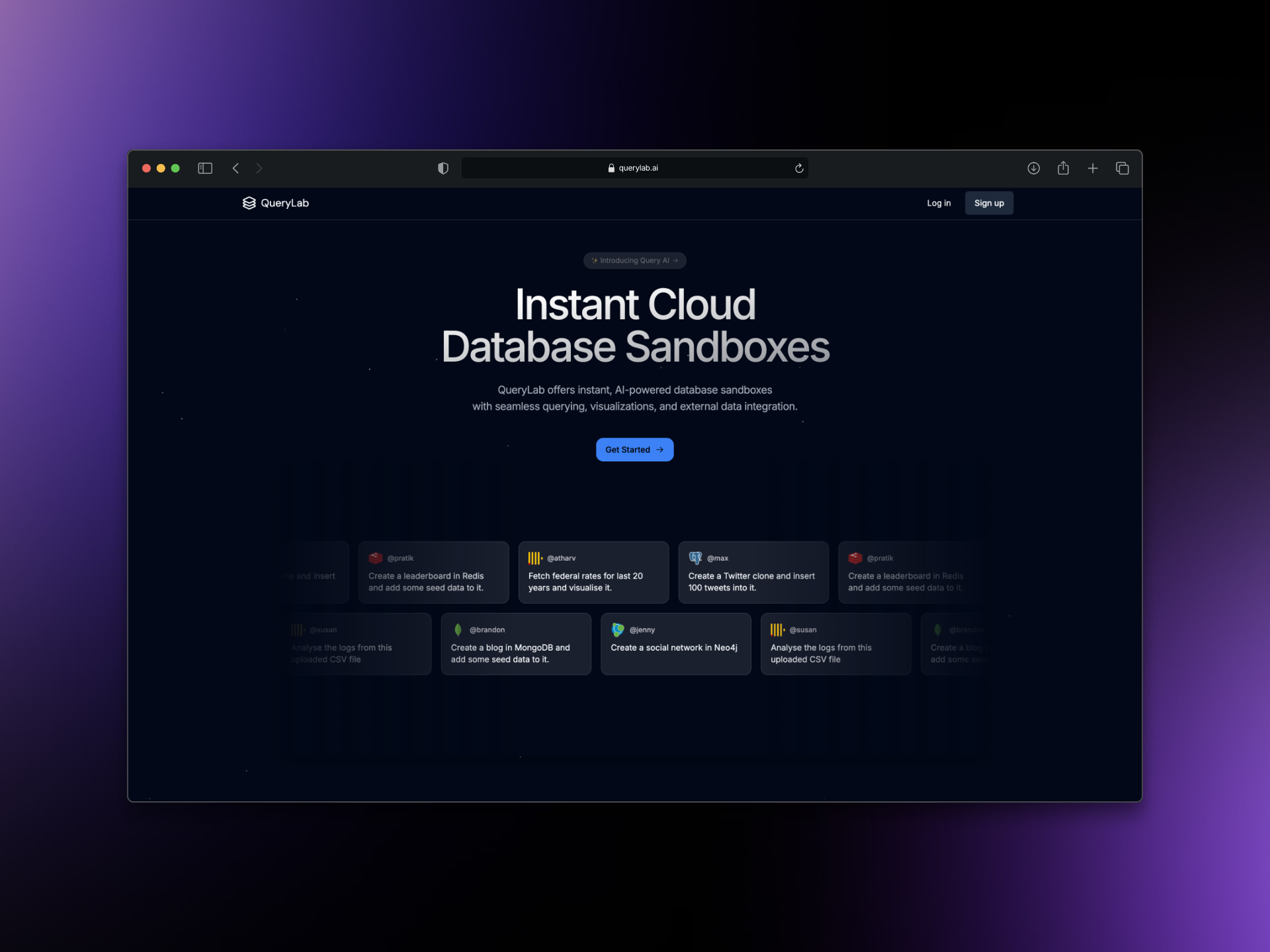Open the privacy shield icon
Image resolution: width=1270 pixels, height=952 pixels.
(x=443, y=169)
